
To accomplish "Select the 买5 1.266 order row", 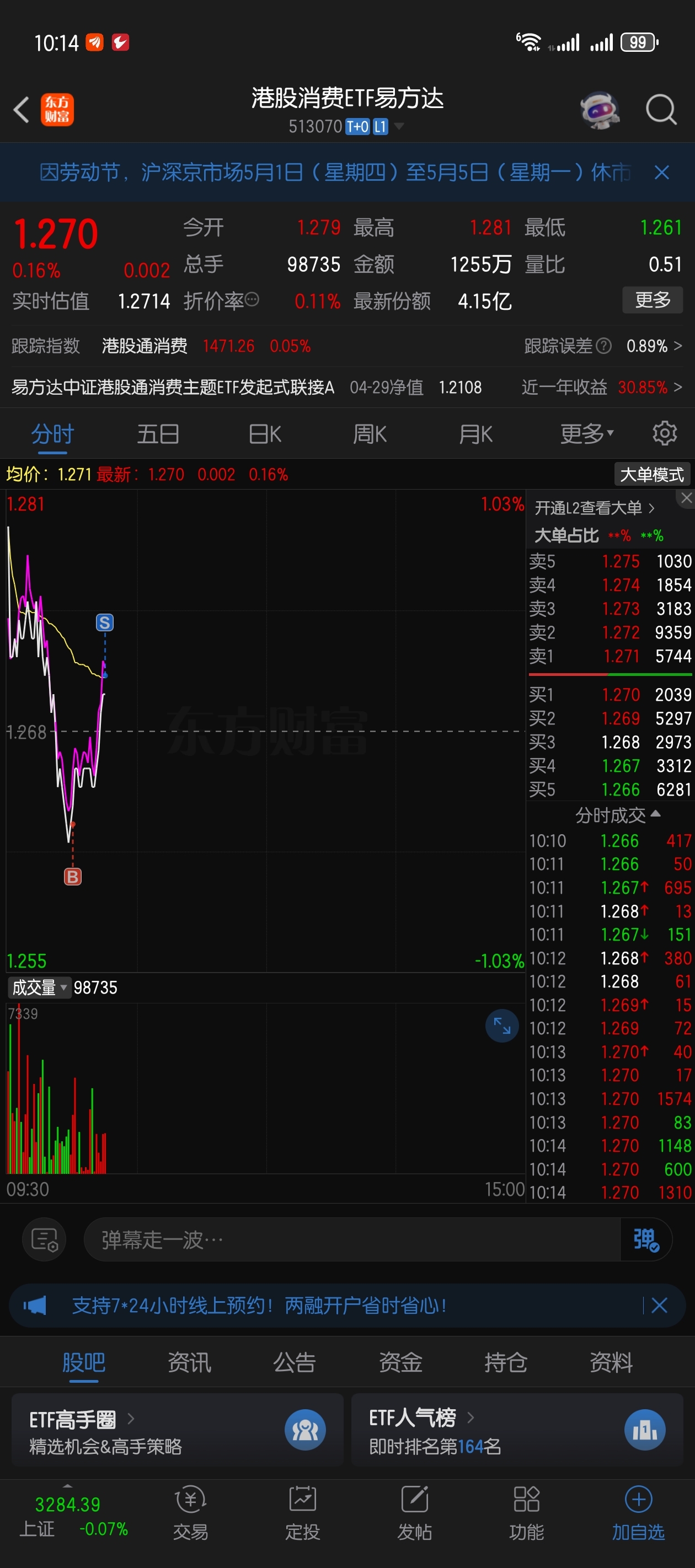I will [610, 790].
